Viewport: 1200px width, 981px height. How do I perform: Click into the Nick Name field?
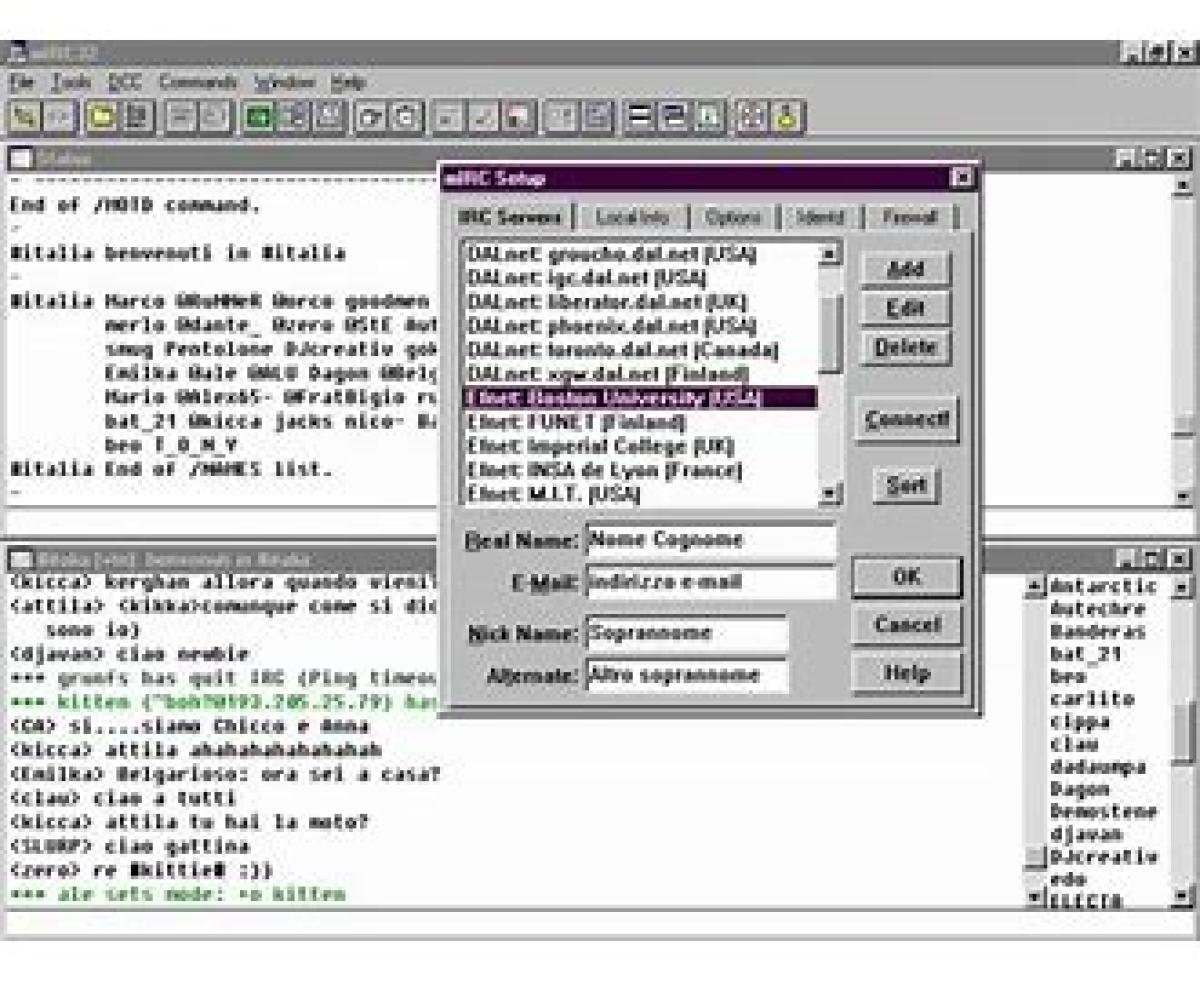686,633
